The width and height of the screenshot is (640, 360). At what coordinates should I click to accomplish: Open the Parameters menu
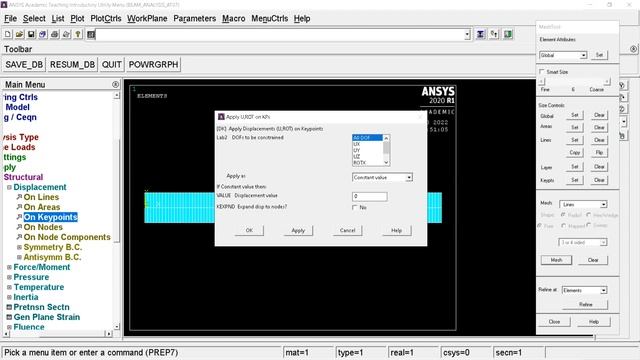click(x=194, y=18)
